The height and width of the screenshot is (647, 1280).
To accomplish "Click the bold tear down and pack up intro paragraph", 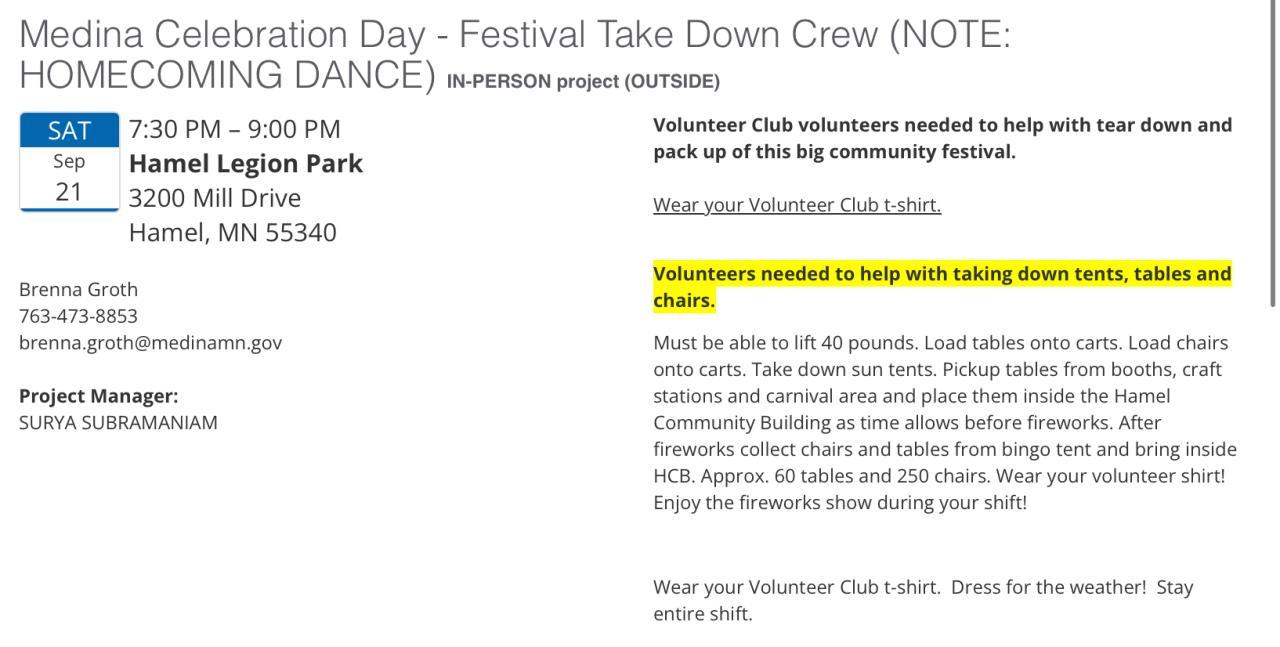I will tap(941, 139).
